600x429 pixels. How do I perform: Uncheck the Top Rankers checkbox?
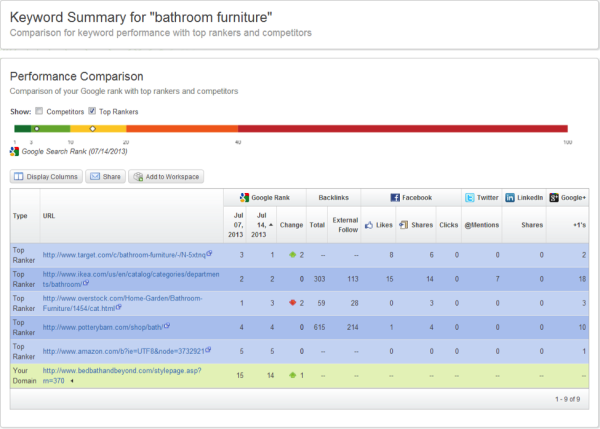click(x=92, y=111)
